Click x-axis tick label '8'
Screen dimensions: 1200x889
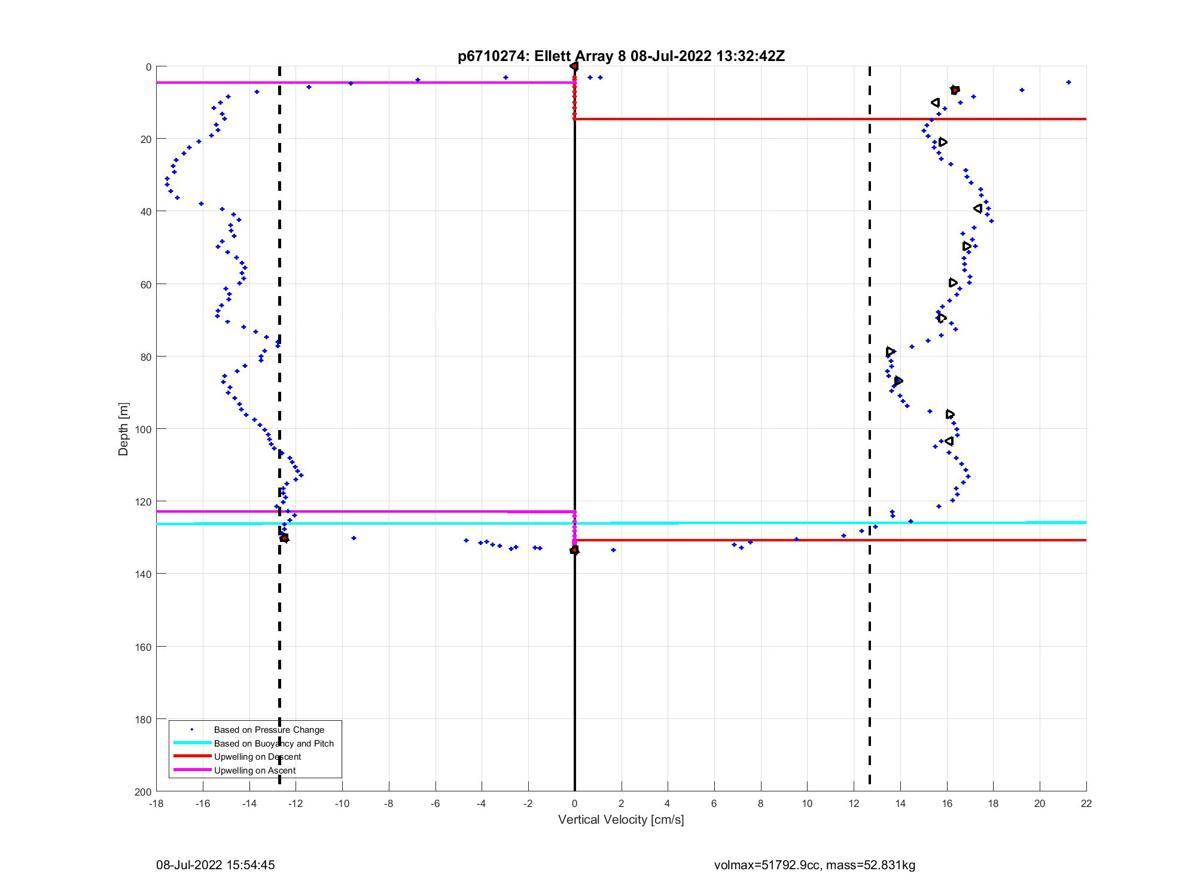point(761,803)
